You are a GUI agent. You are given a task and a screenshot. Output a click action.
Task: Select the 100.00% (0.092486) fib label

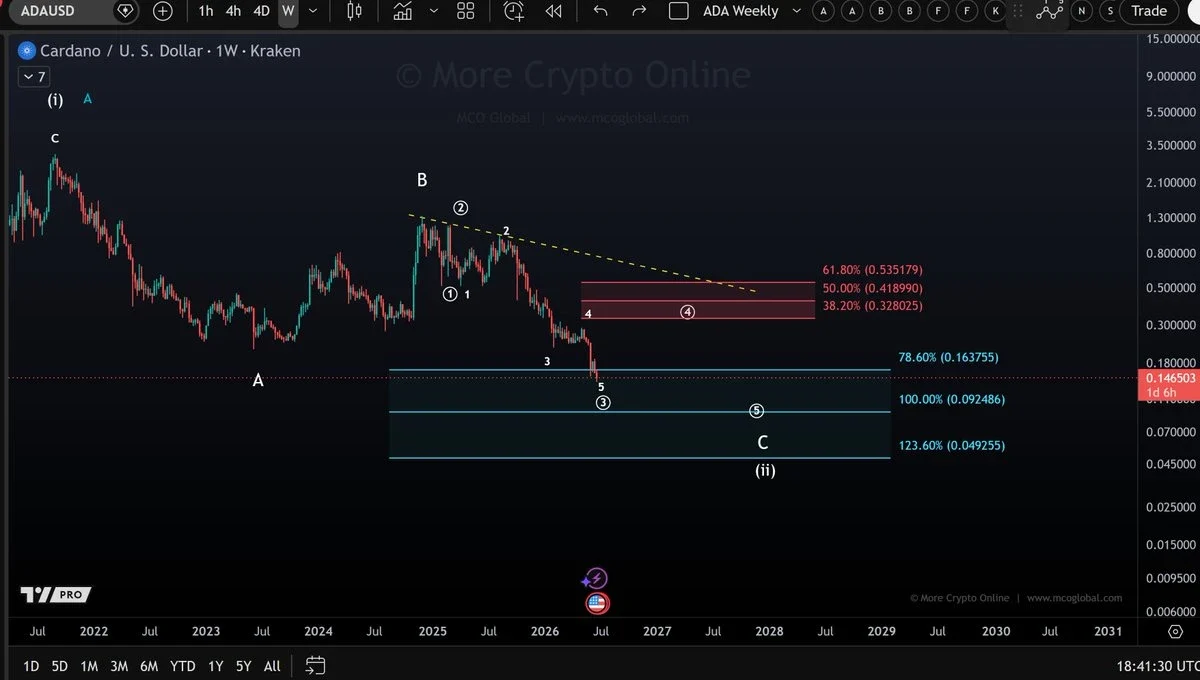click(951, 399)
